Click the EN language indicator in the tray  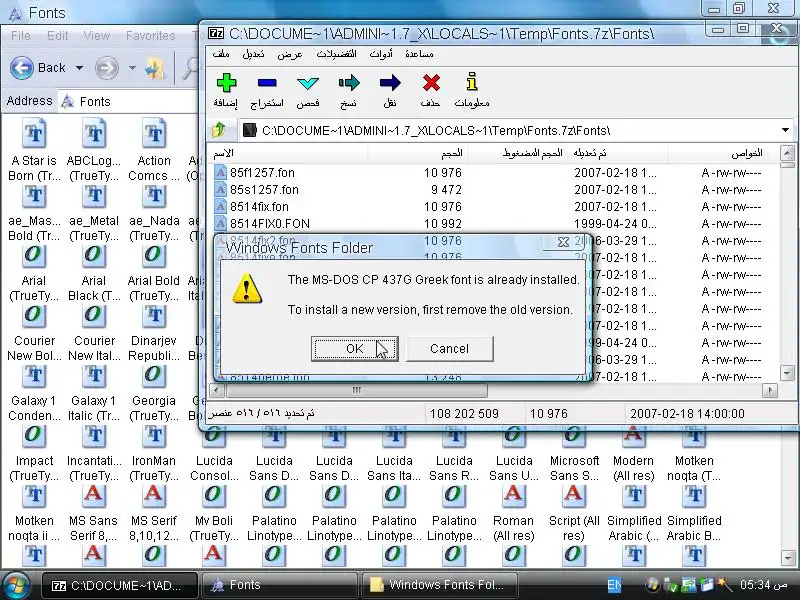tap(614, 586)
